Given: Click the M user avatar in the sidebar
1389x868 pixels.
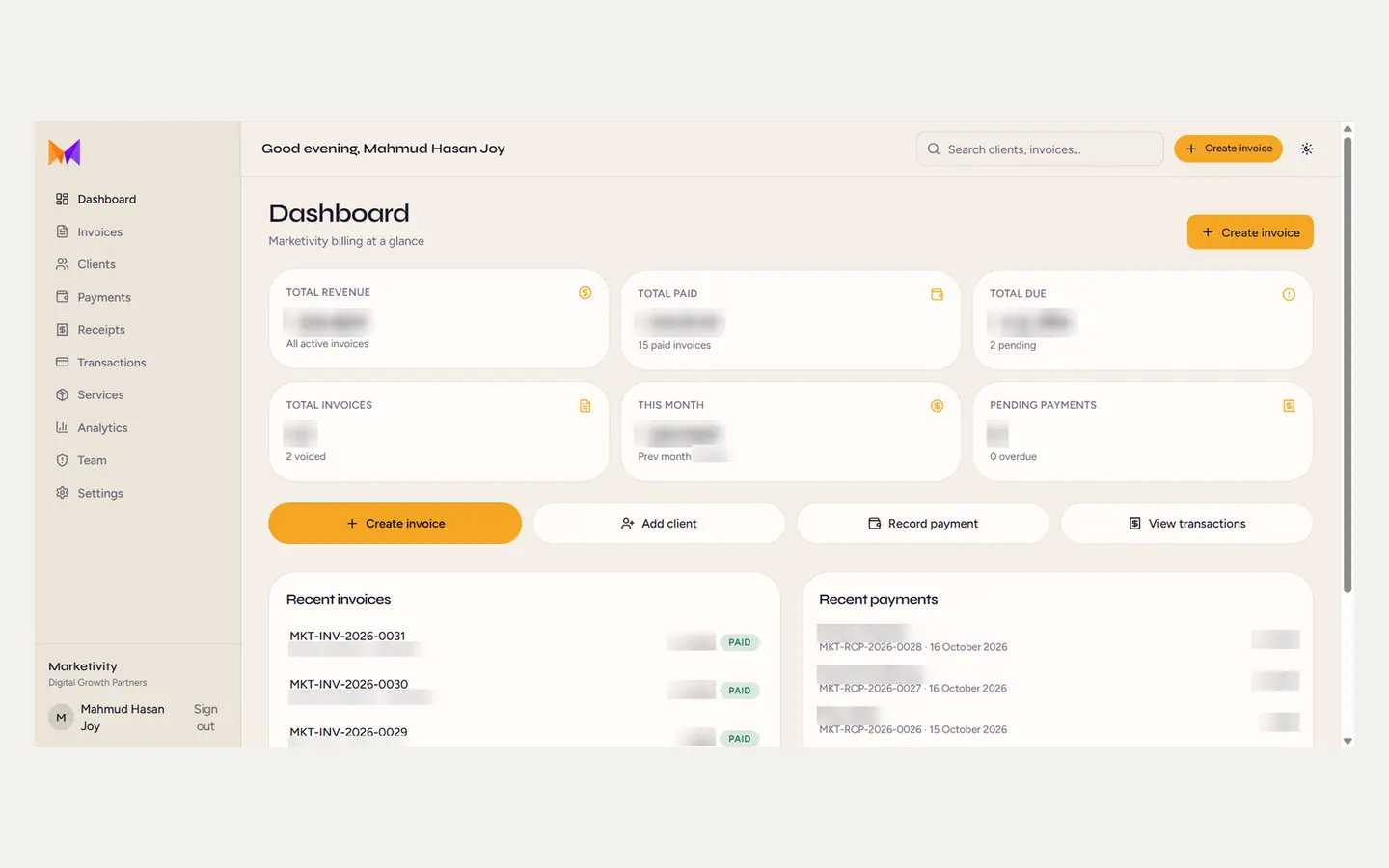Looking at the screenshot, I should coord(61,718).
